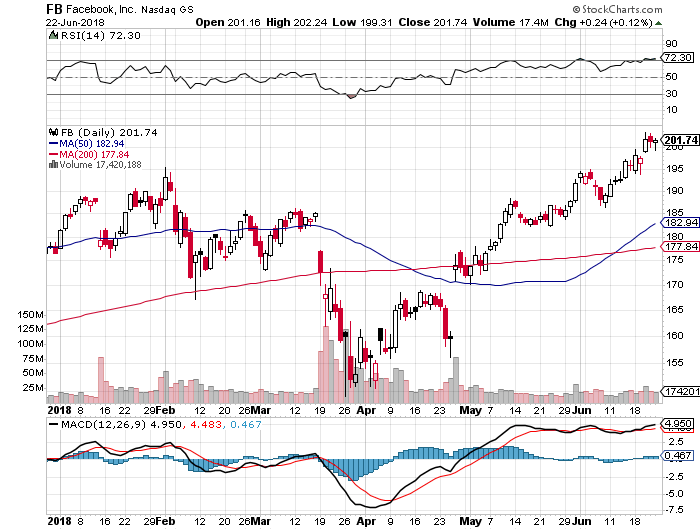
Task: Click the Apr label on MACD date axis
Action: click(366, 521)
